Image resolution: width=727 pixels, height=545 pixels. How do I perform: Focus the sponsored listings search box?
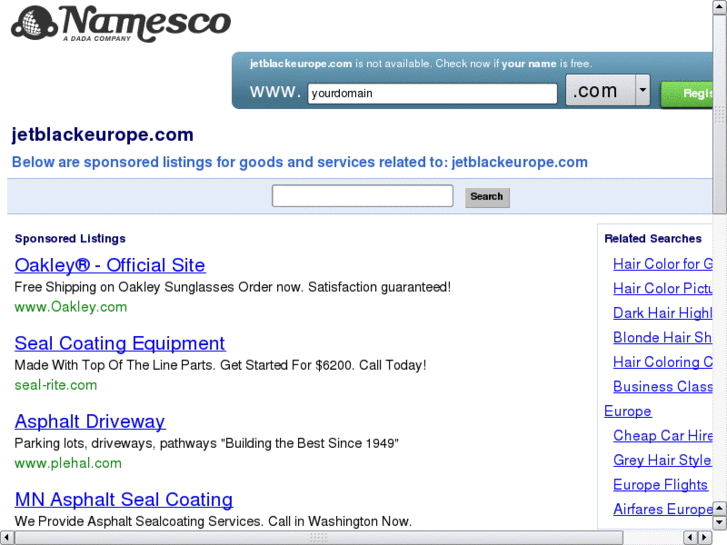pos(363,196)
